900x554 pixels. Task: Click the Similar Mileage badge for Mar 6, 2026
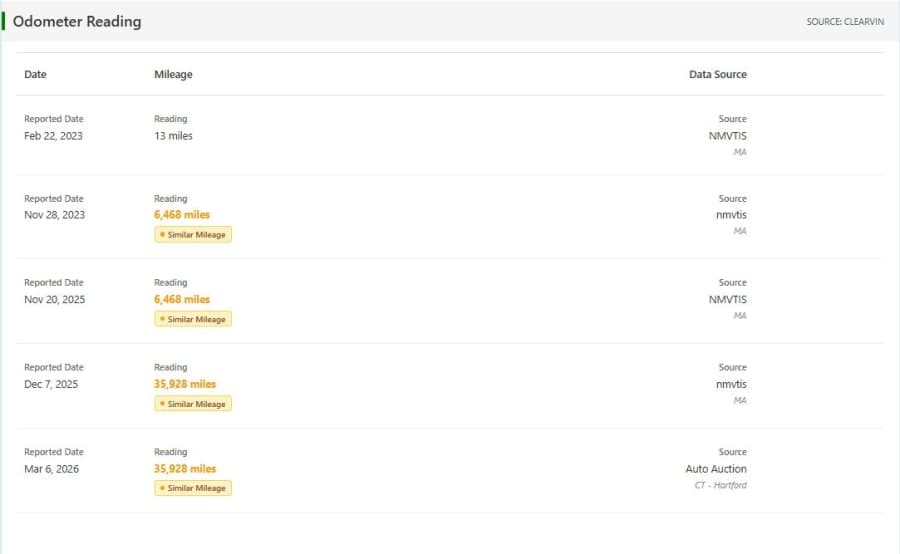(193, 488)
